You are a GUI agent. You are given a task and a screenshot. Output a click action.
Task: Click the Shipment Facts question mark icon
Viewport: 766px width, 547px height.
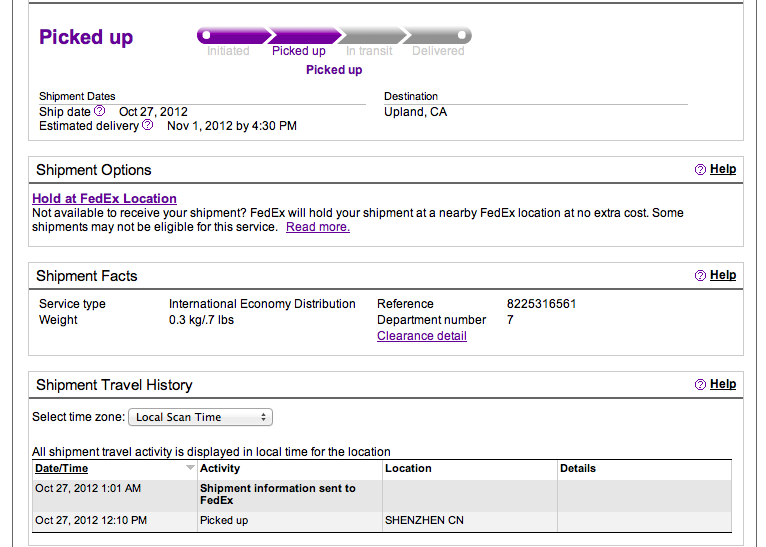(x=700, y=276)
